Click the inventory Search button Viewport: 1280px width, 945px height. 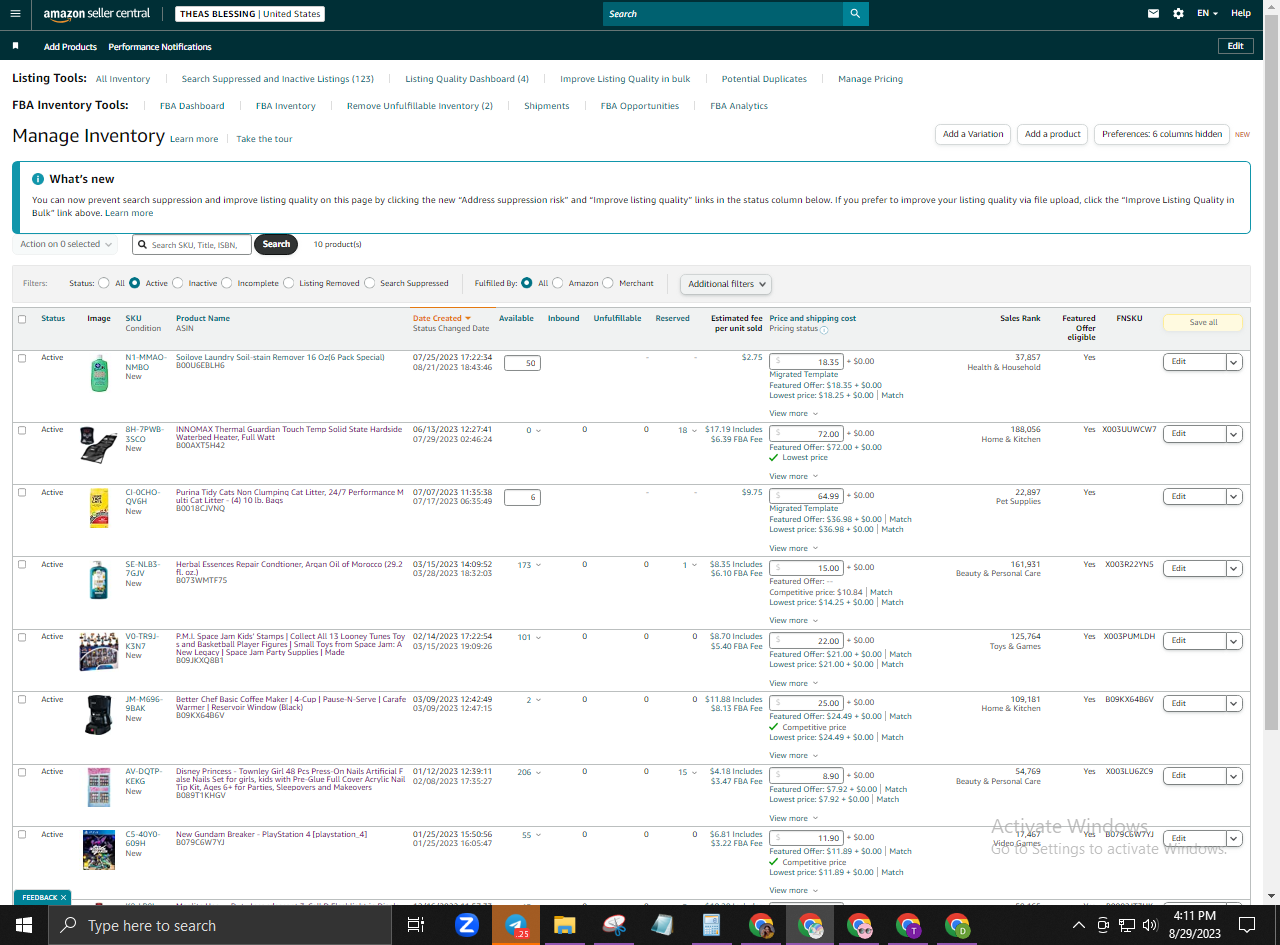pyautogui.click(x=276, y=244)
